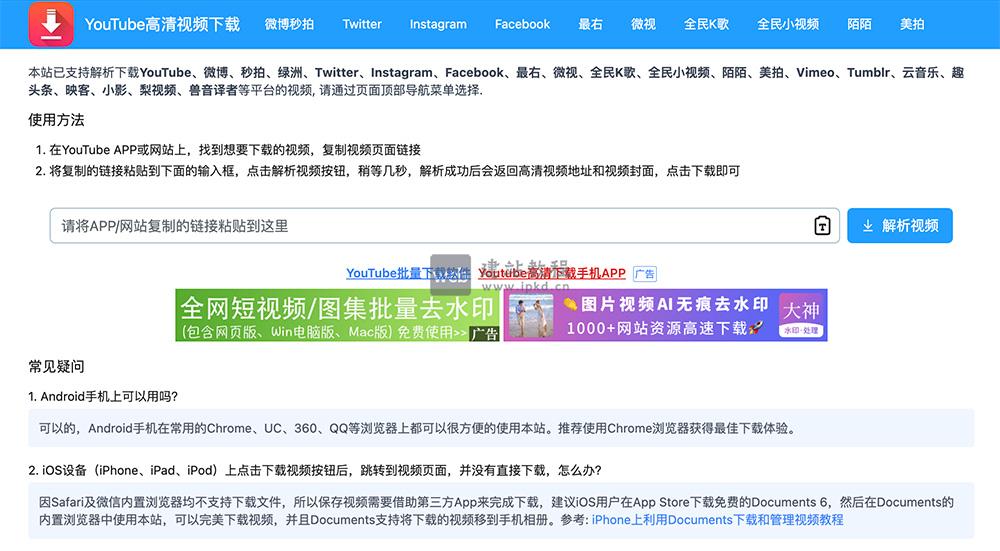Select the 微视 navigation item

(x=643, y=24)
